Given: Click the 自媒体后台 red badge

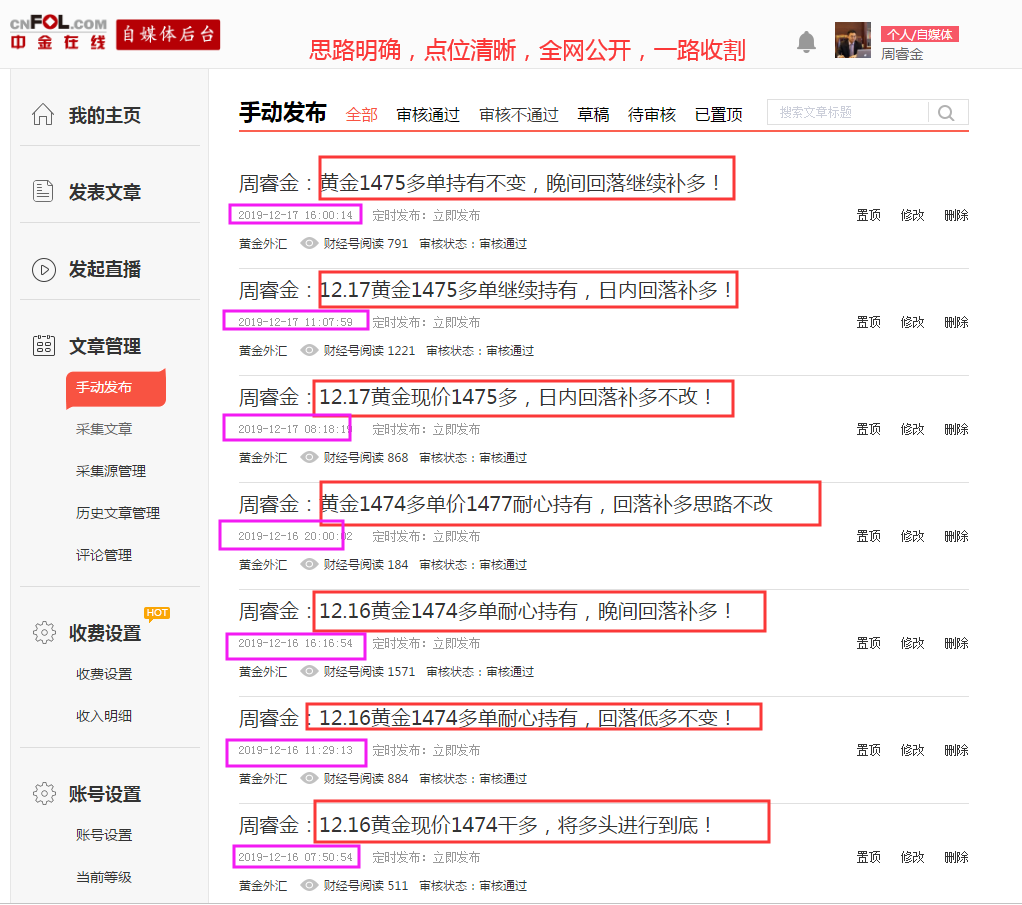Looking at the screenshot, I should pos(168,35).
